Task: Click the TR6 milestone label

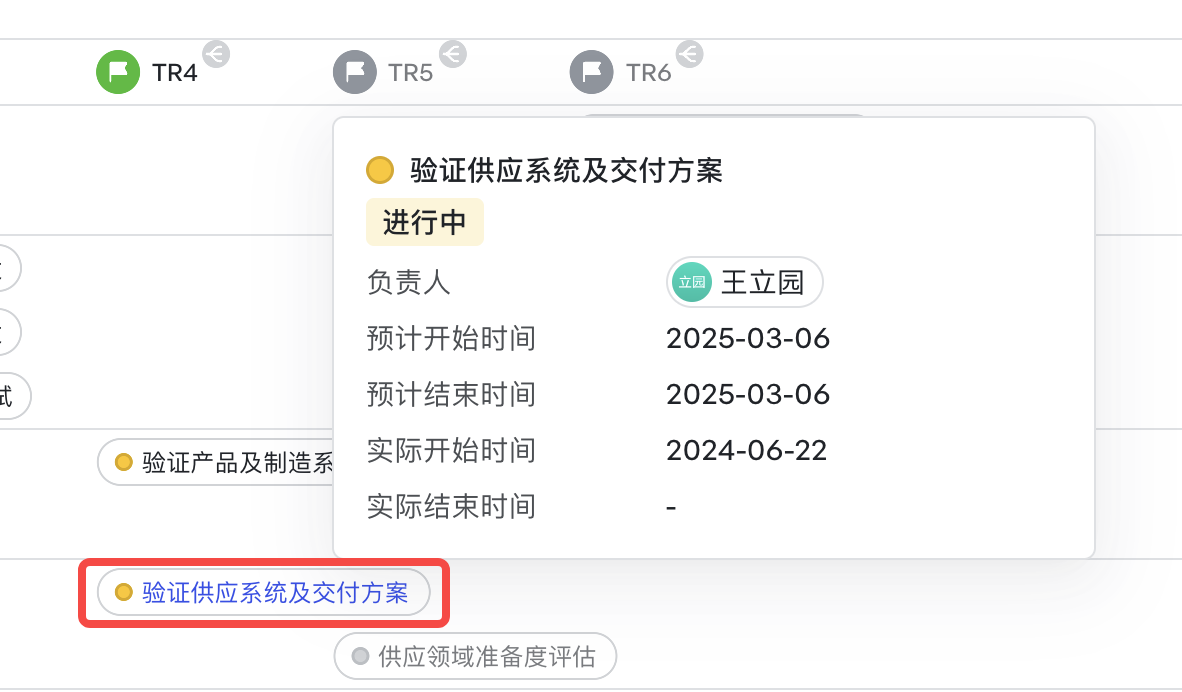Action: pos(648,73)
